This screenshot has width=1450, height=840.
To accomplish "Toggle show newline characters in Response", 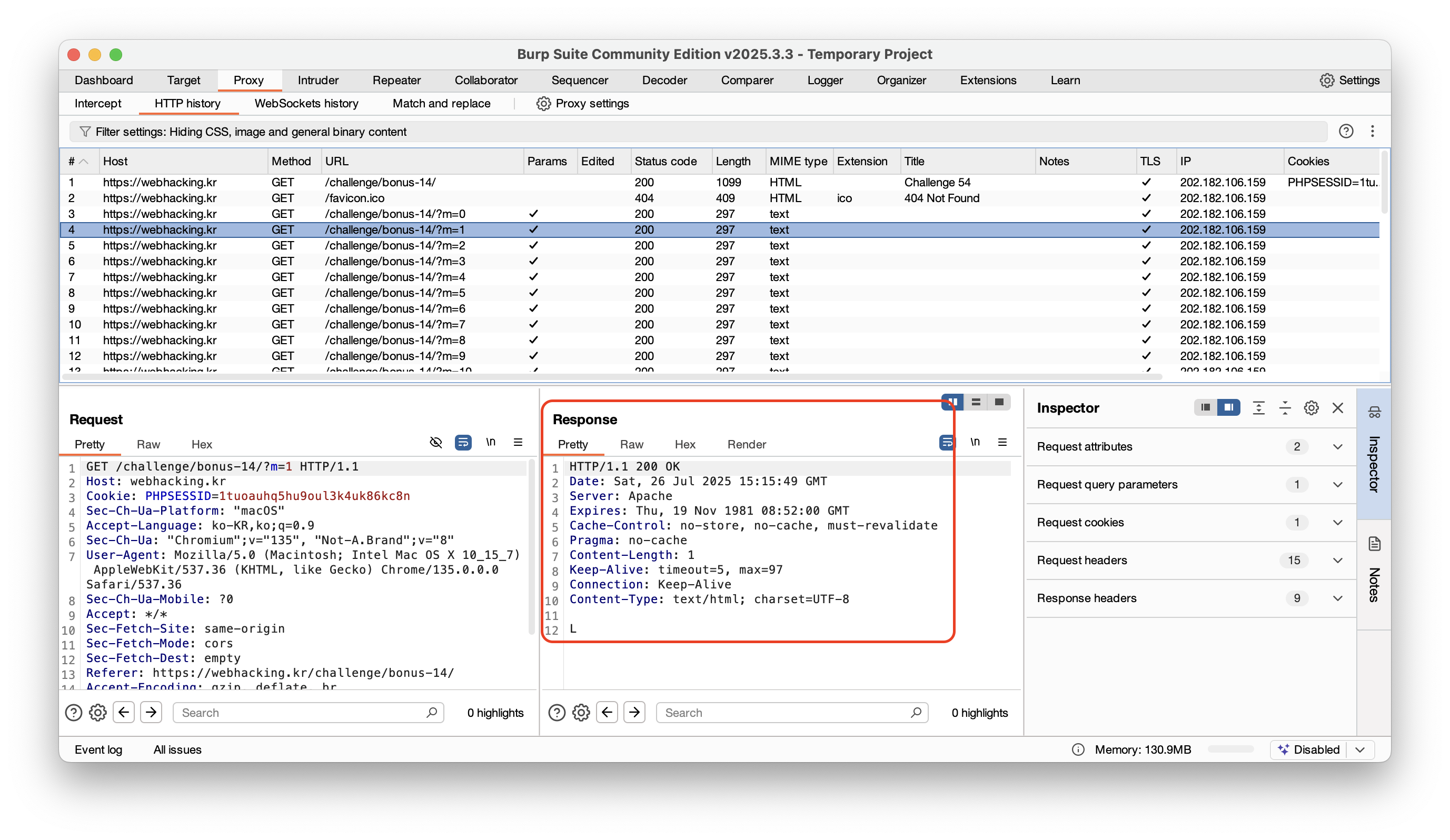I will (975, 443).
